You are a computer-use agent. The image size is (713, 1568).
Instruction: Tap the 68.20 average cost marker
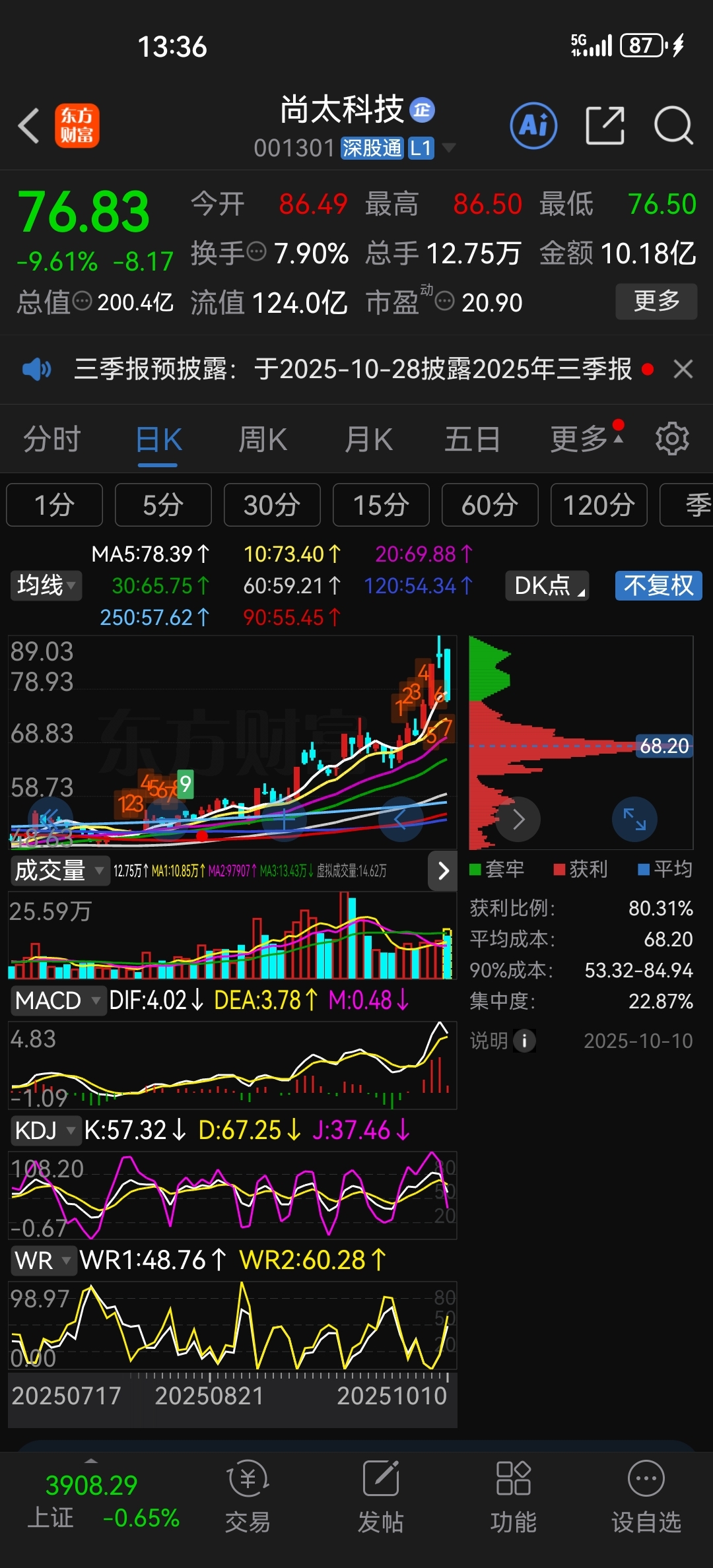[664, 746]
